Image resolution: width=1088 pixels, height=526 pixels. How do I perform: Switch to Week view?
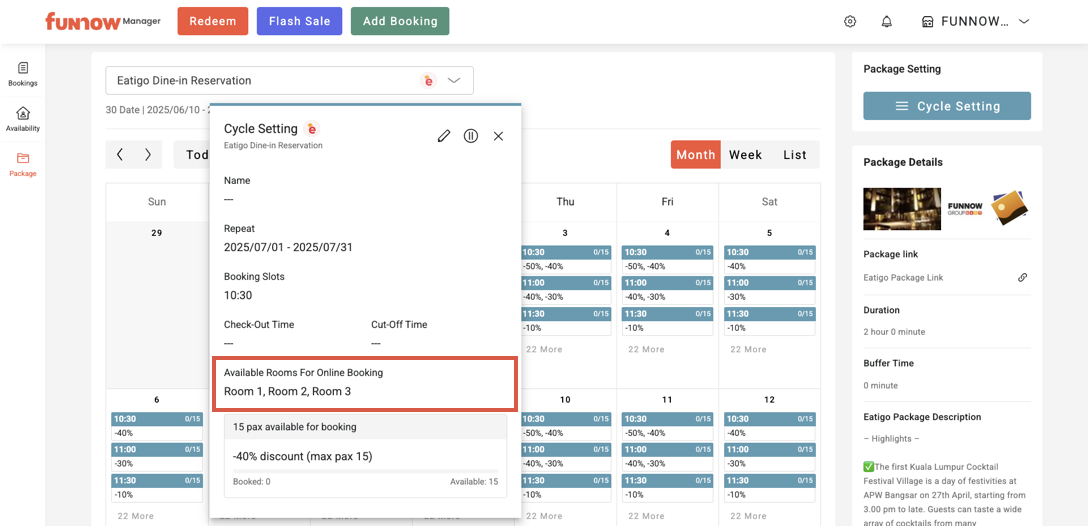(745, 155)
